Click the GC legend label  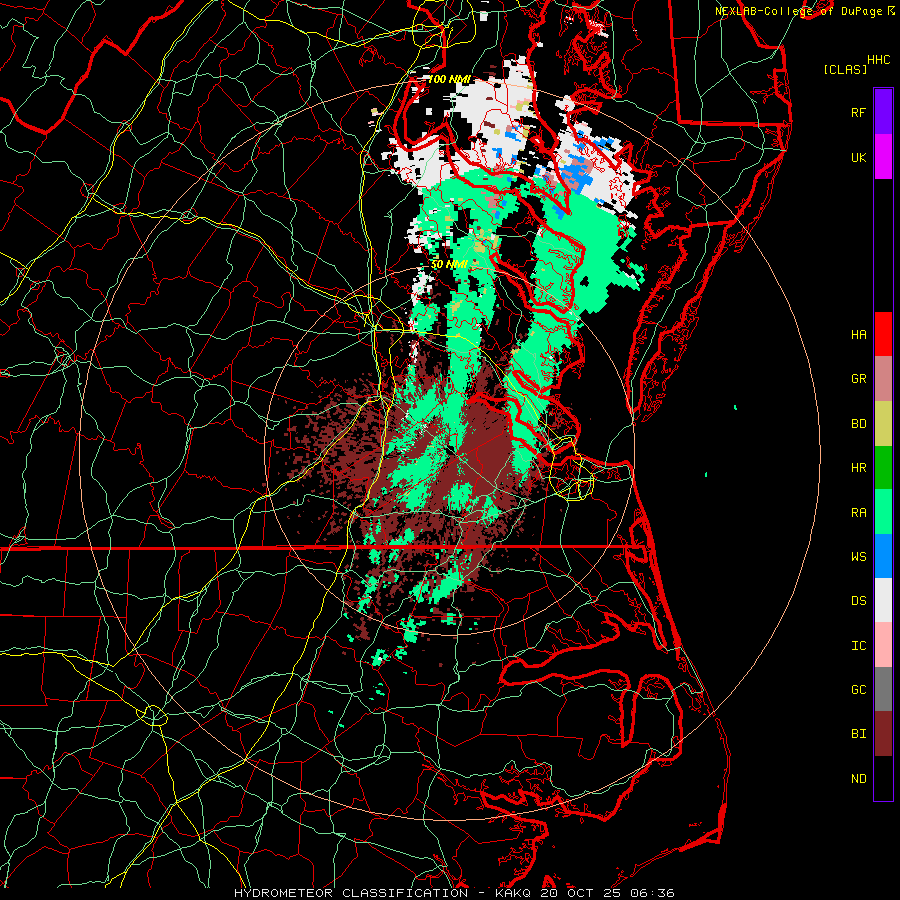click(858, 689)
